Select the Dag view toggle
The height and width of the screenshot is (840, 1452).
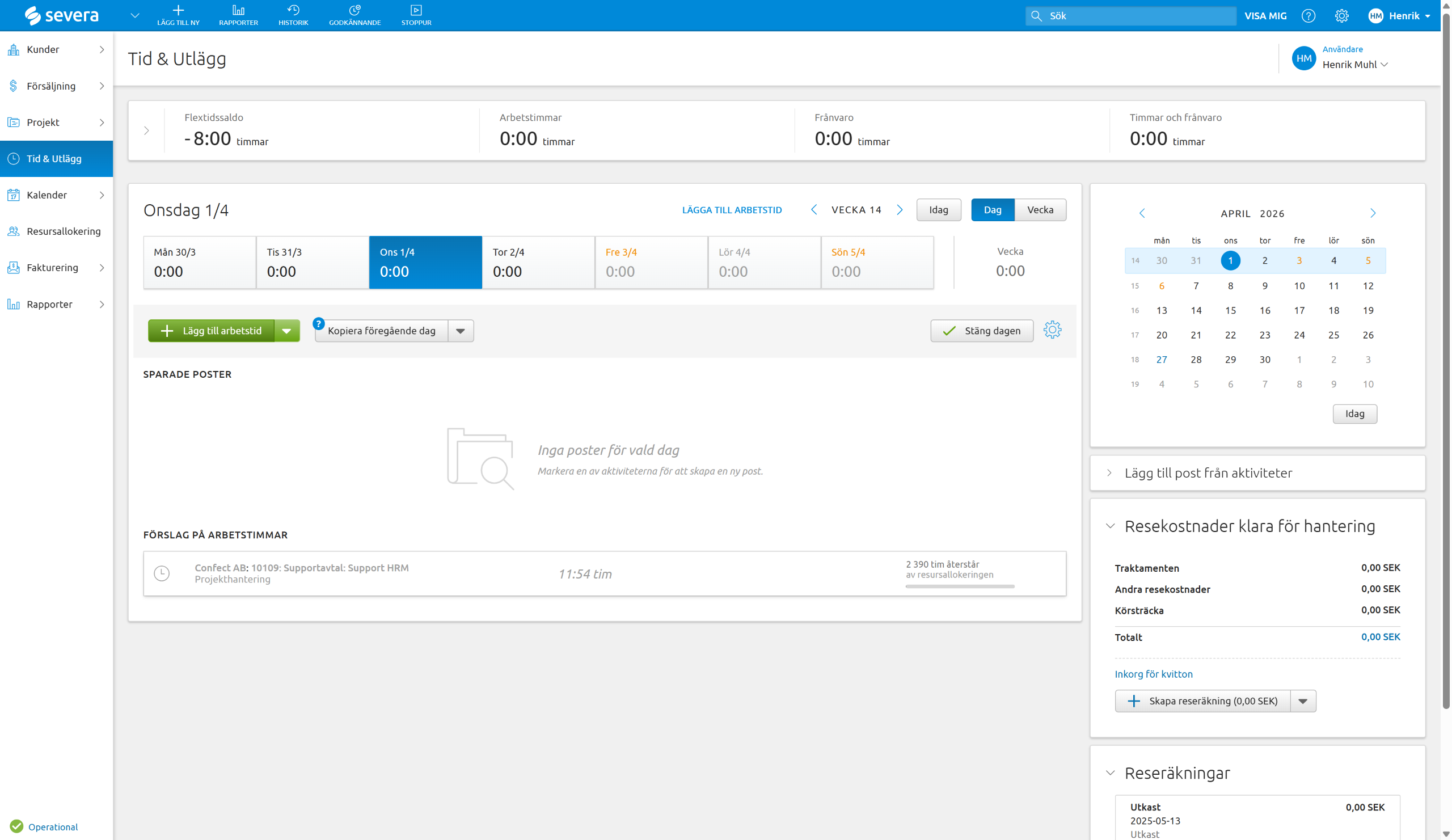[x=992, y=210]
